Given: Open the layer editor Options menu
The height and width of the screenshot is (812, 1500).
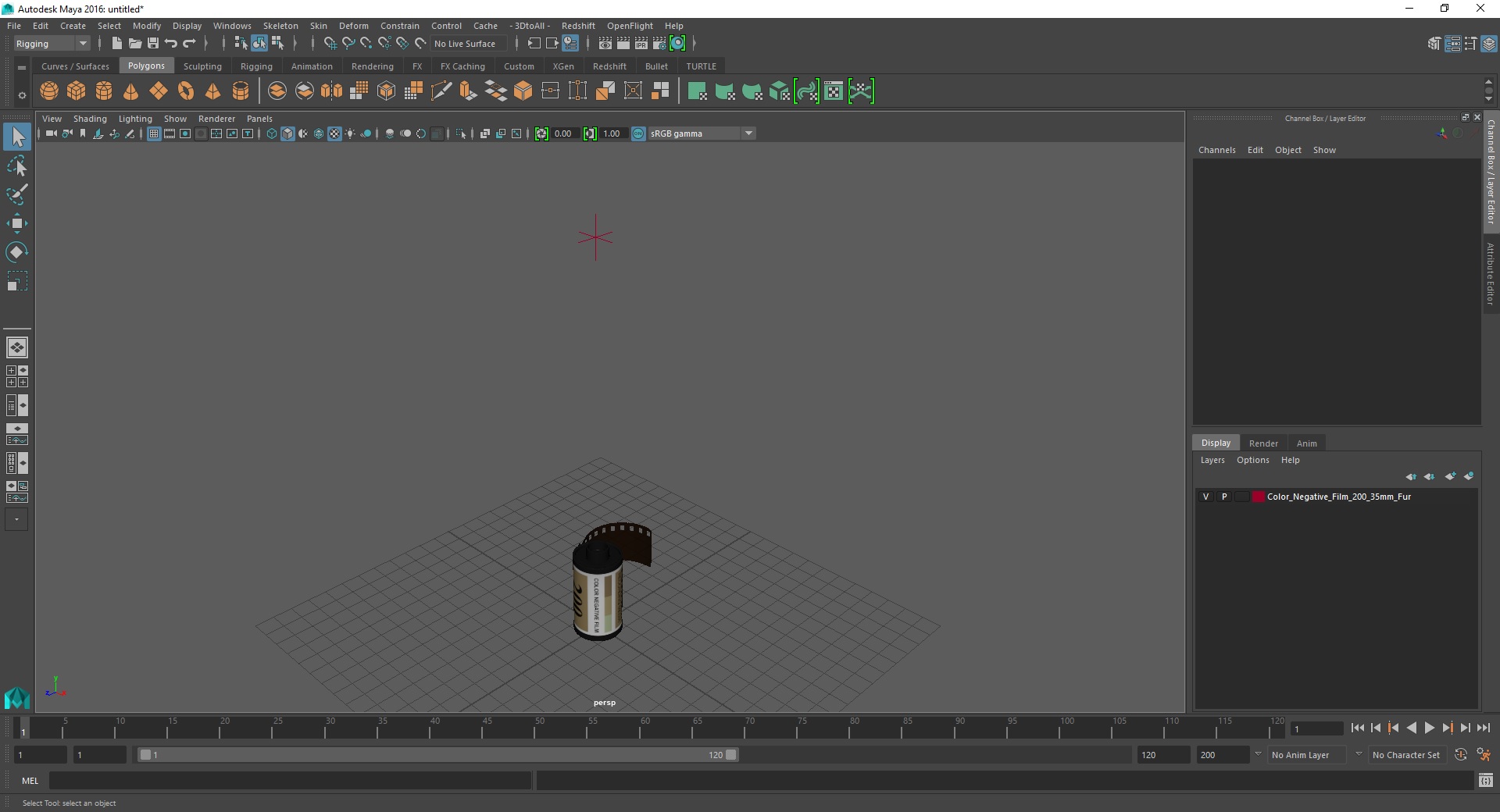Looking at the screenshot, I should click(1252, 460).
